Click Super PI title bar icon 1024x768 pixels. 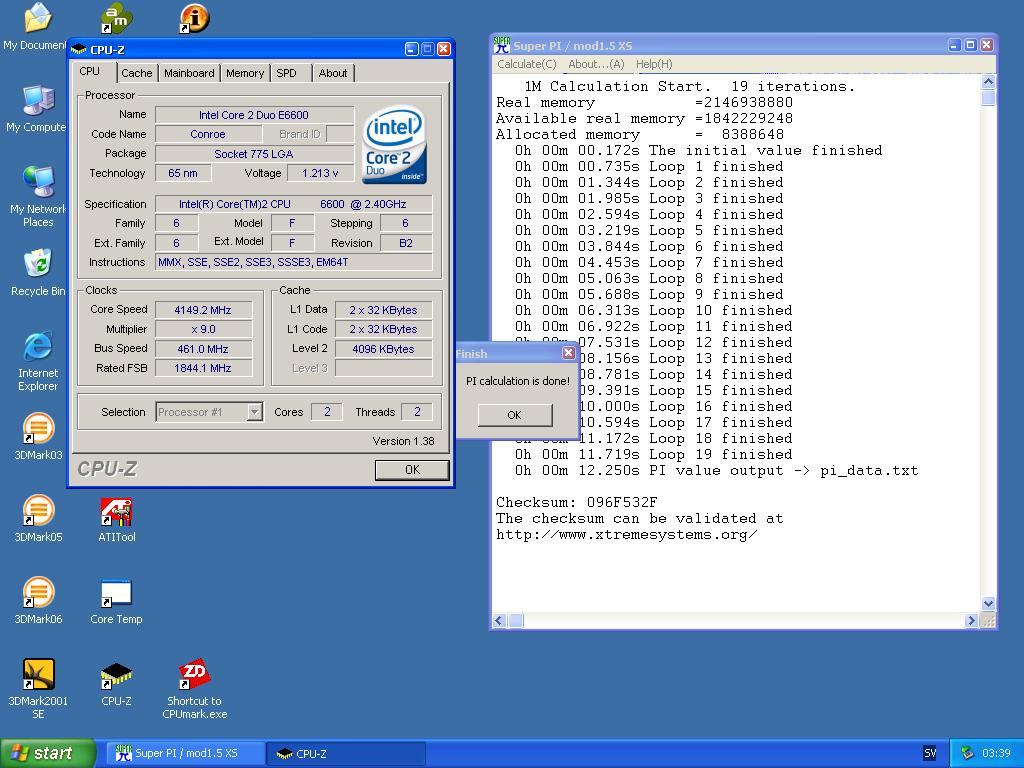point(502,45)
